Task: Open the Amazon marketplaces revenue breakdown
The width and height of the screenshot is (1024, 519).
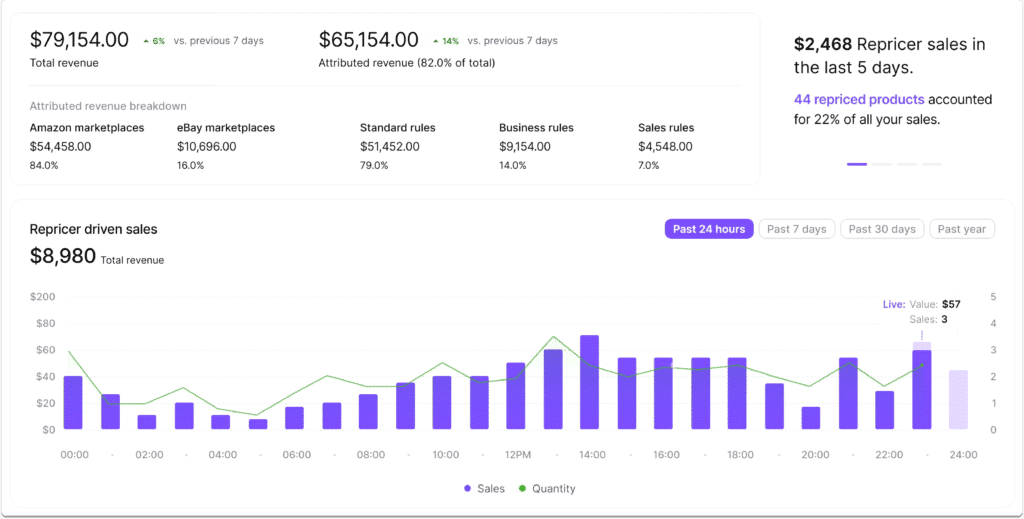Action: coord(87,128)
